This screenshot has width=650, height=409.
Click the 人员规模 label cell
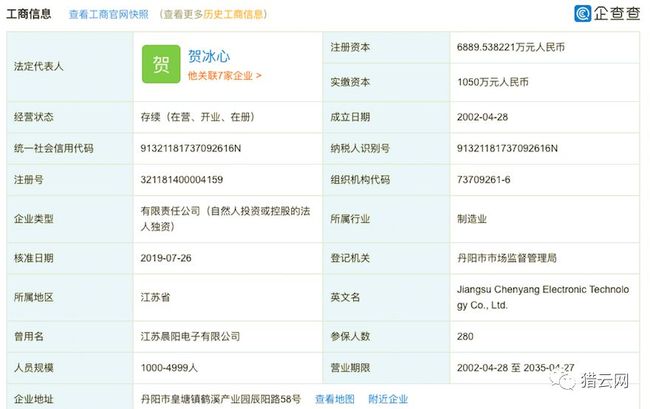70,368
